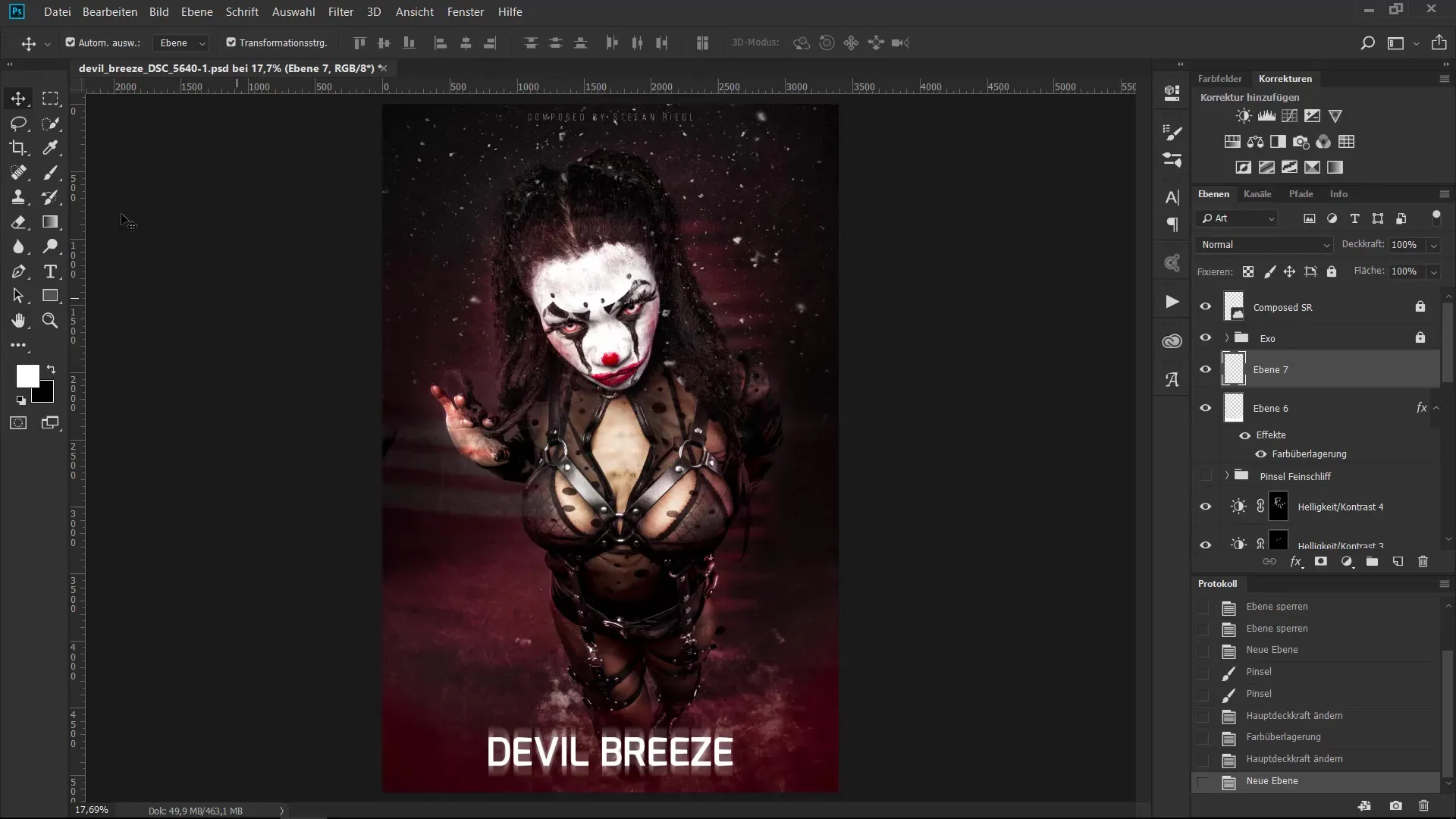Select the Gradient tool
This screenshot has width=1456, height=819.
[50, 222]
